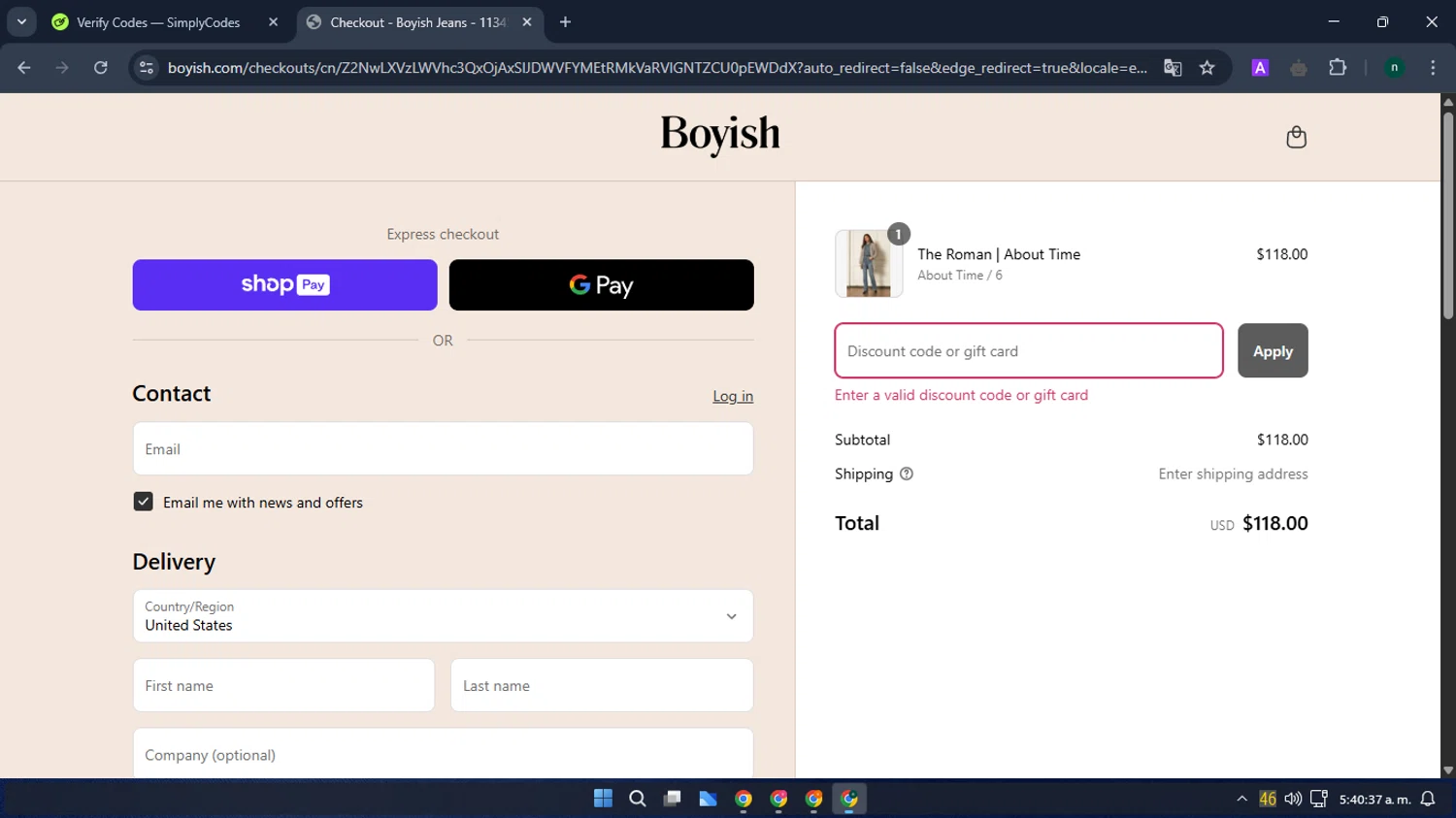Image resolution: width=1456 pixels, height=818 pixels.
Task: Open the Chrome profile avatar
Action: click(1394, 67)
